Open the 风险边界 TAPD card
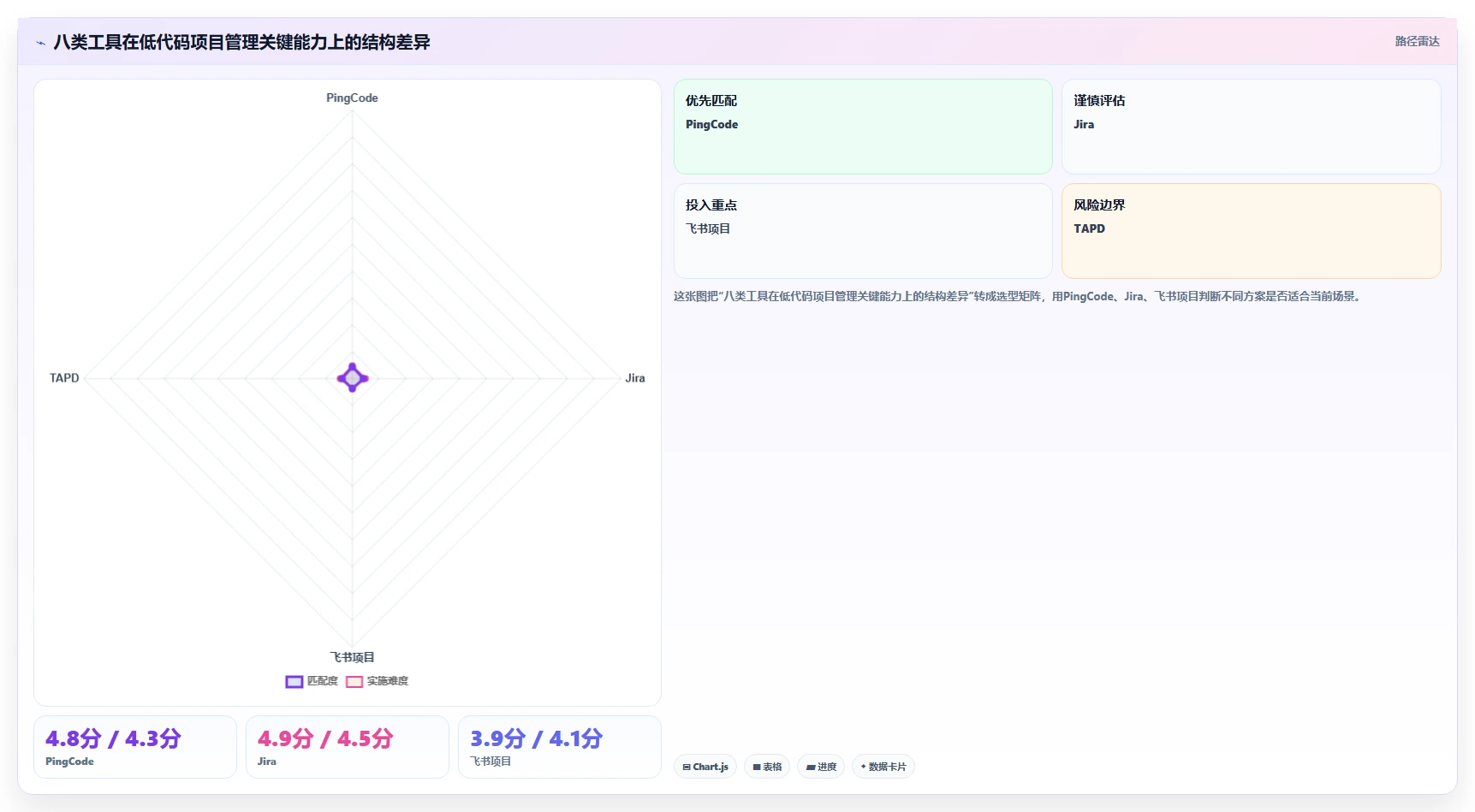 click(x=1251, y=231)
